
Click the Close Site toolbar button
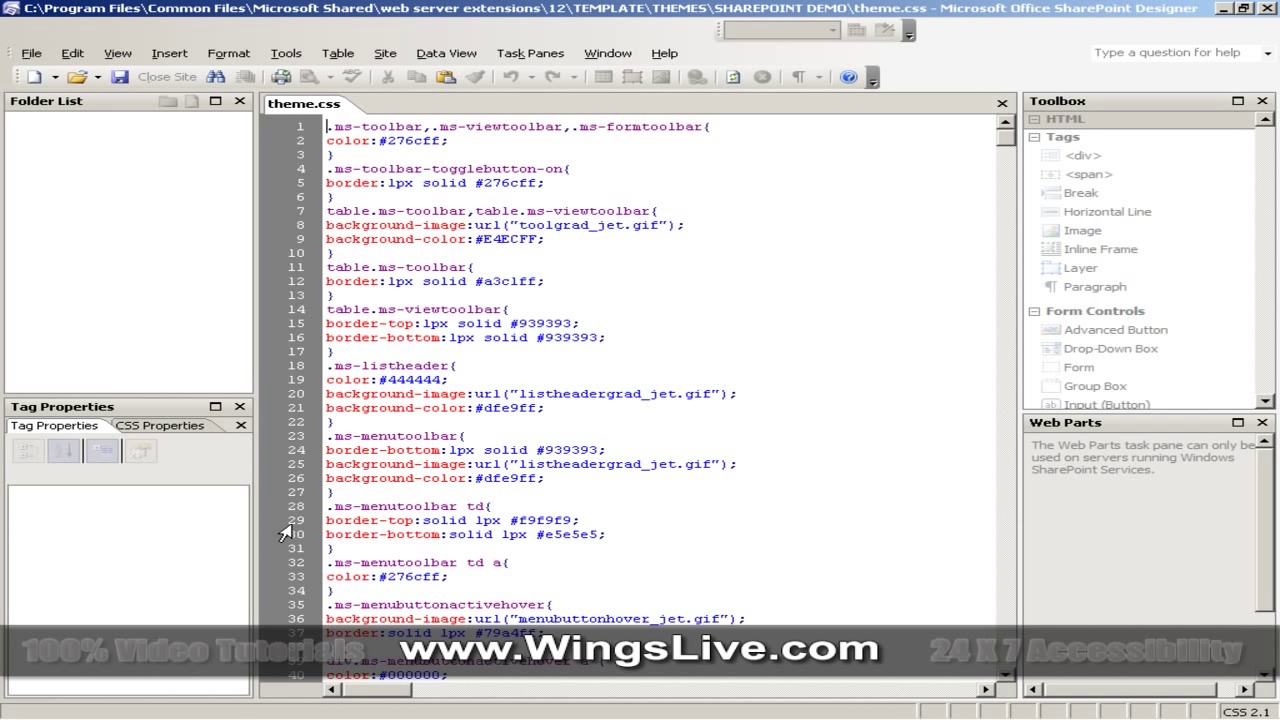pyautogui.click(x=167, y=77)
